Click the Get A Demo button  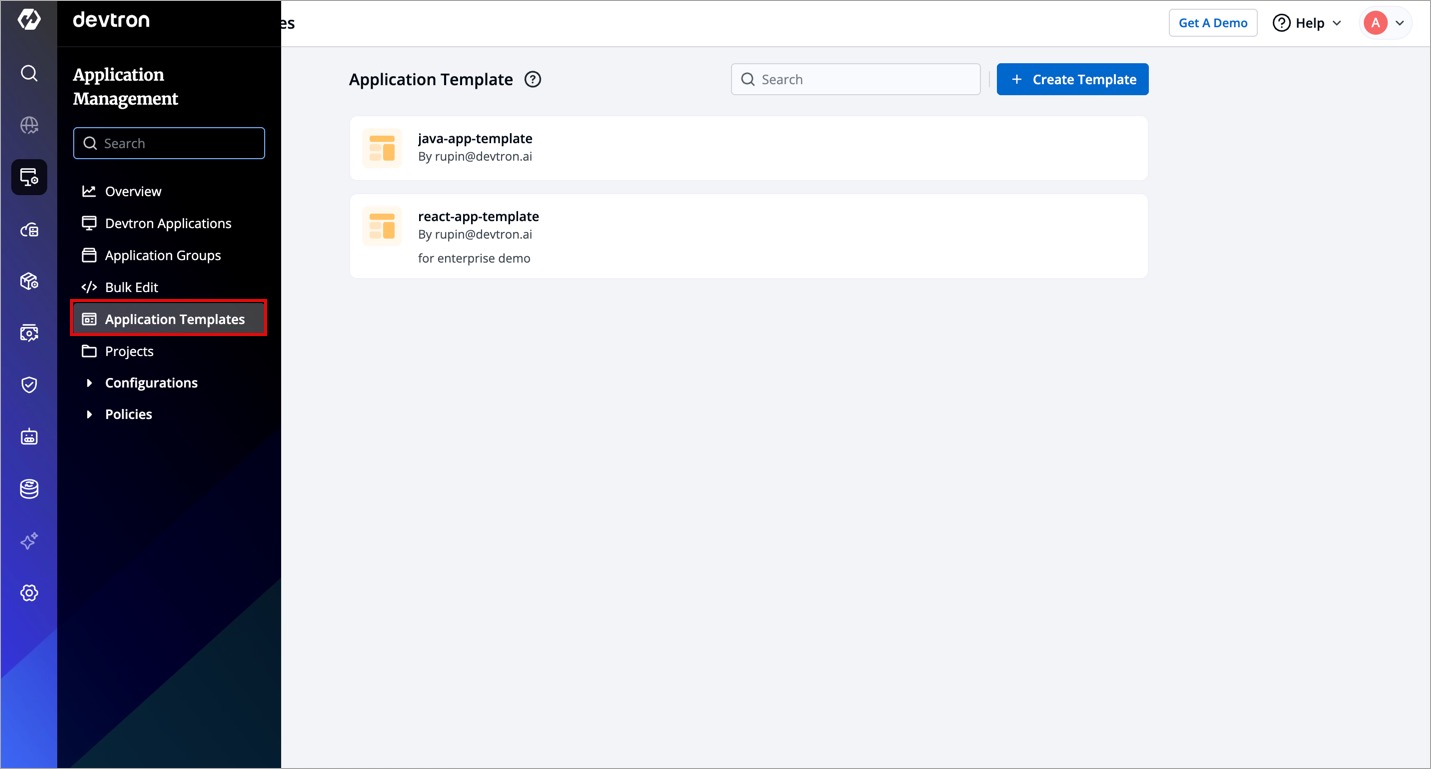pos(1212,23)
